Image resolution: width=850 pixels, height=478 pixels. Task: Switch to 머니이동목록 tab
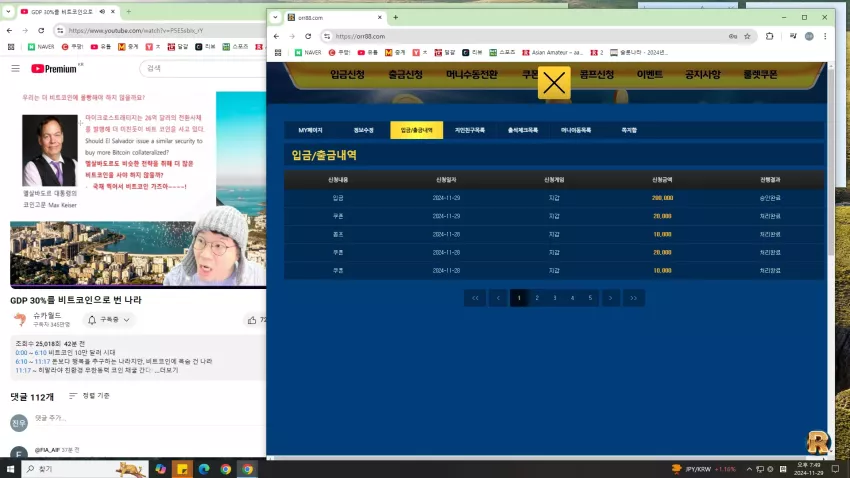click(x=576, y=130)
